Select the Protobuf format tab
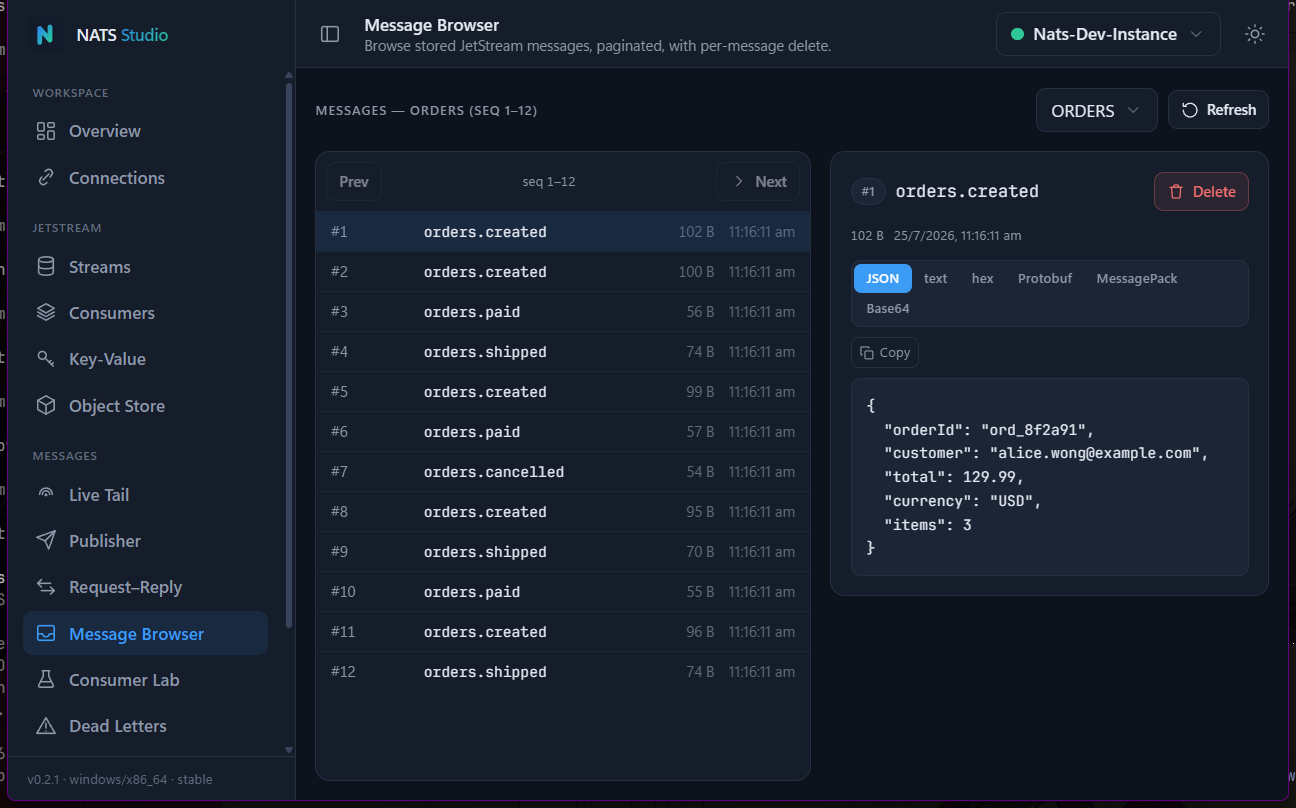The width and height of the screenshot is (1296, 808). 1045,278
